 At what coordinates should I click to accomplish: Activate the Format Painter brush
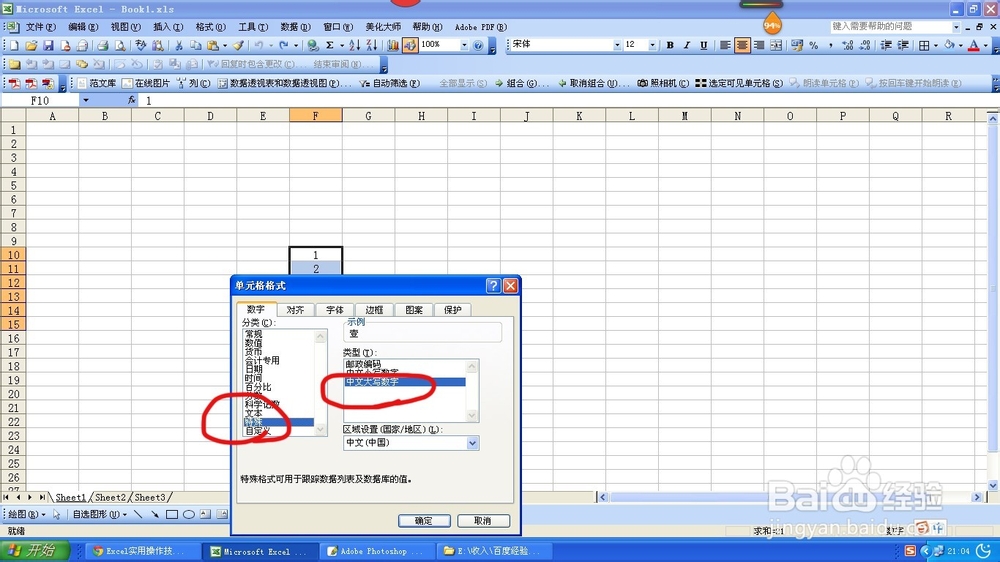[238, 45]
